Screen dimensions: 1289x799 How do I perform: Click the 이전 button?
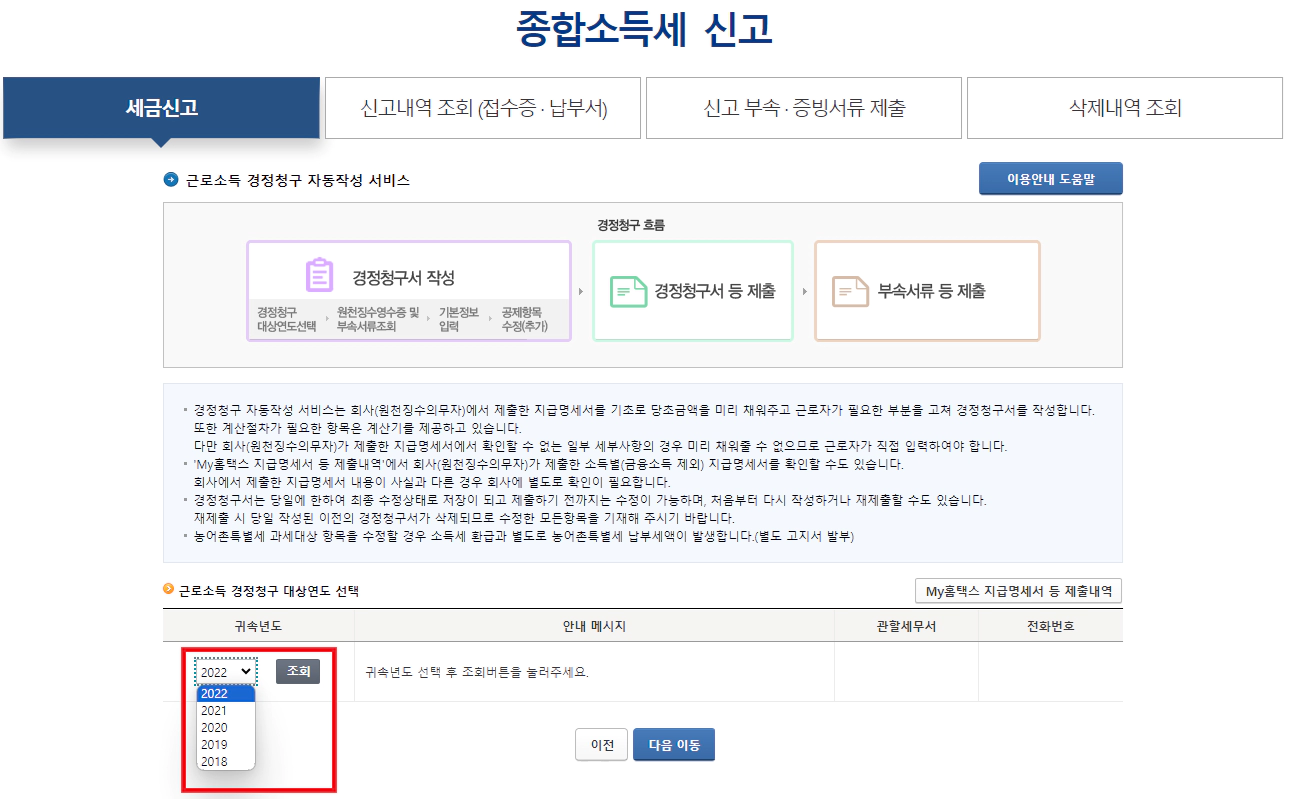pyautogui.click(x=601, y=744)
